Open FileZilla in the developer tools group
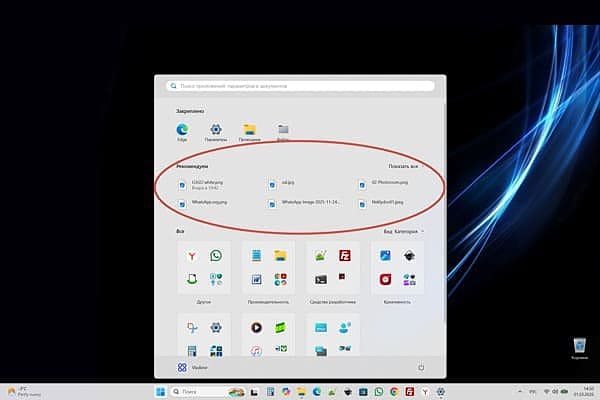600x400 pixels. tap(343, 256)
